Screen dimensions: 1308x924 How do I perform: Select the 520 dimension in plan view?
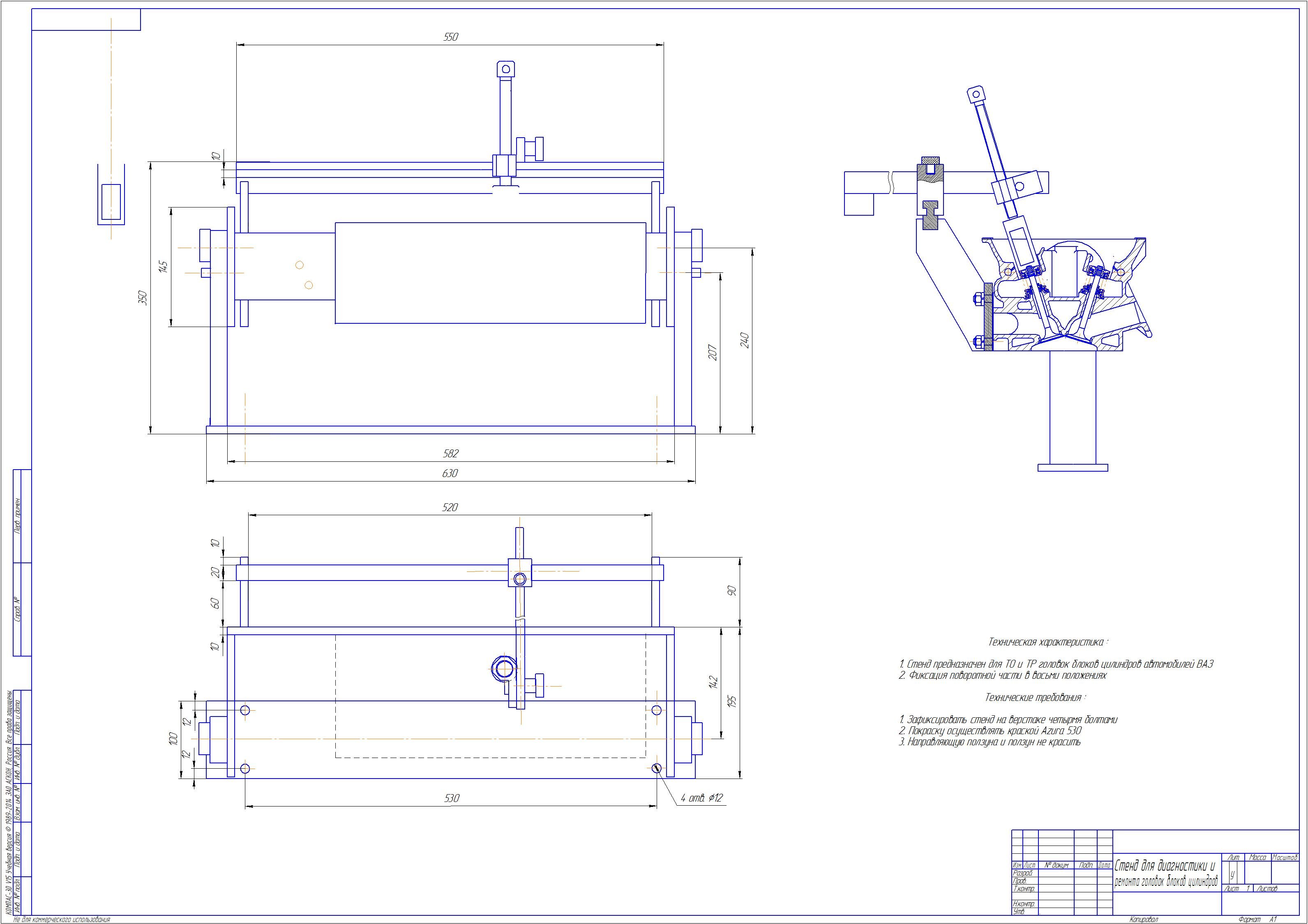click(450, 507)
